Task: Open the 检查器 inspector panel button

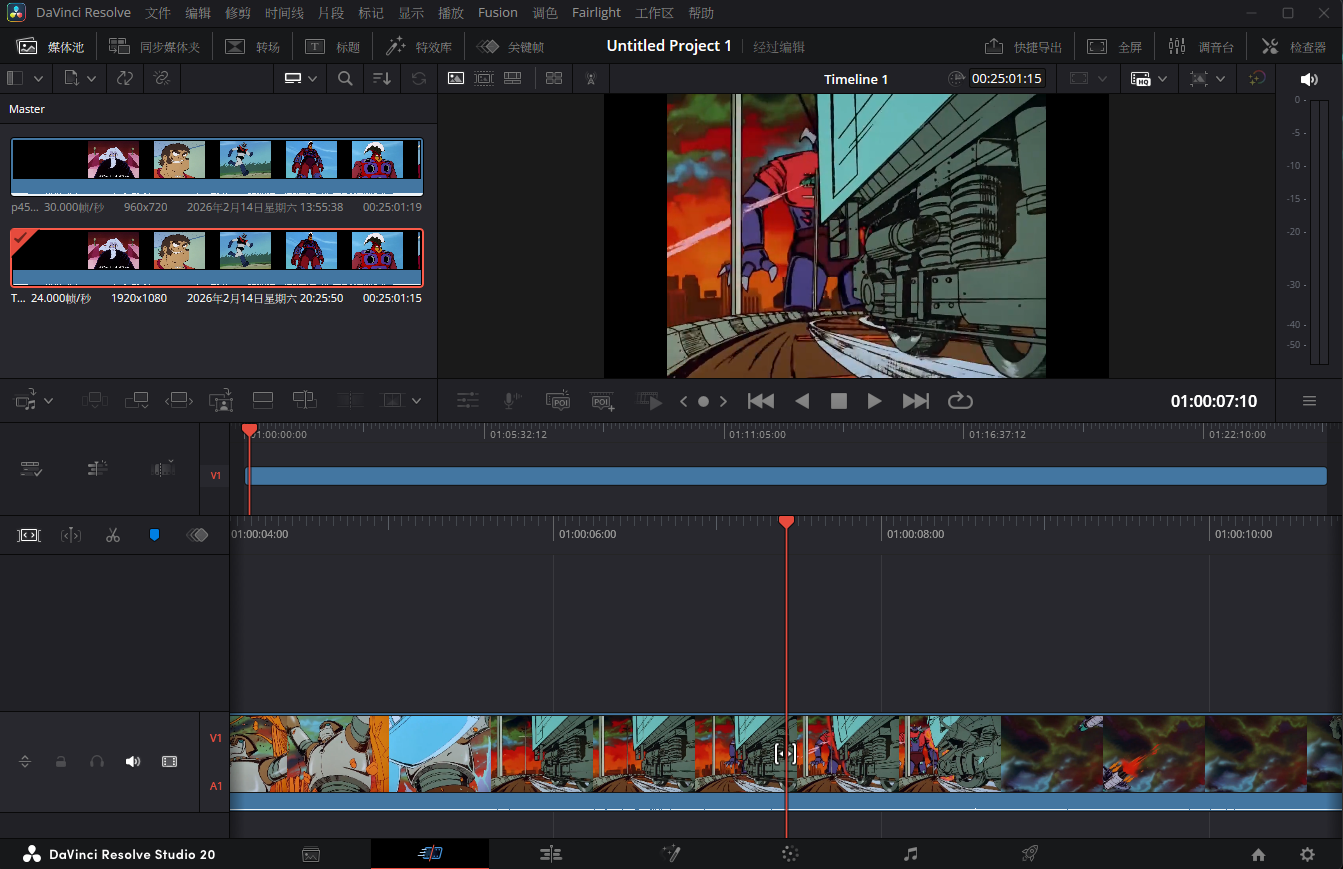Action: 1294,47
